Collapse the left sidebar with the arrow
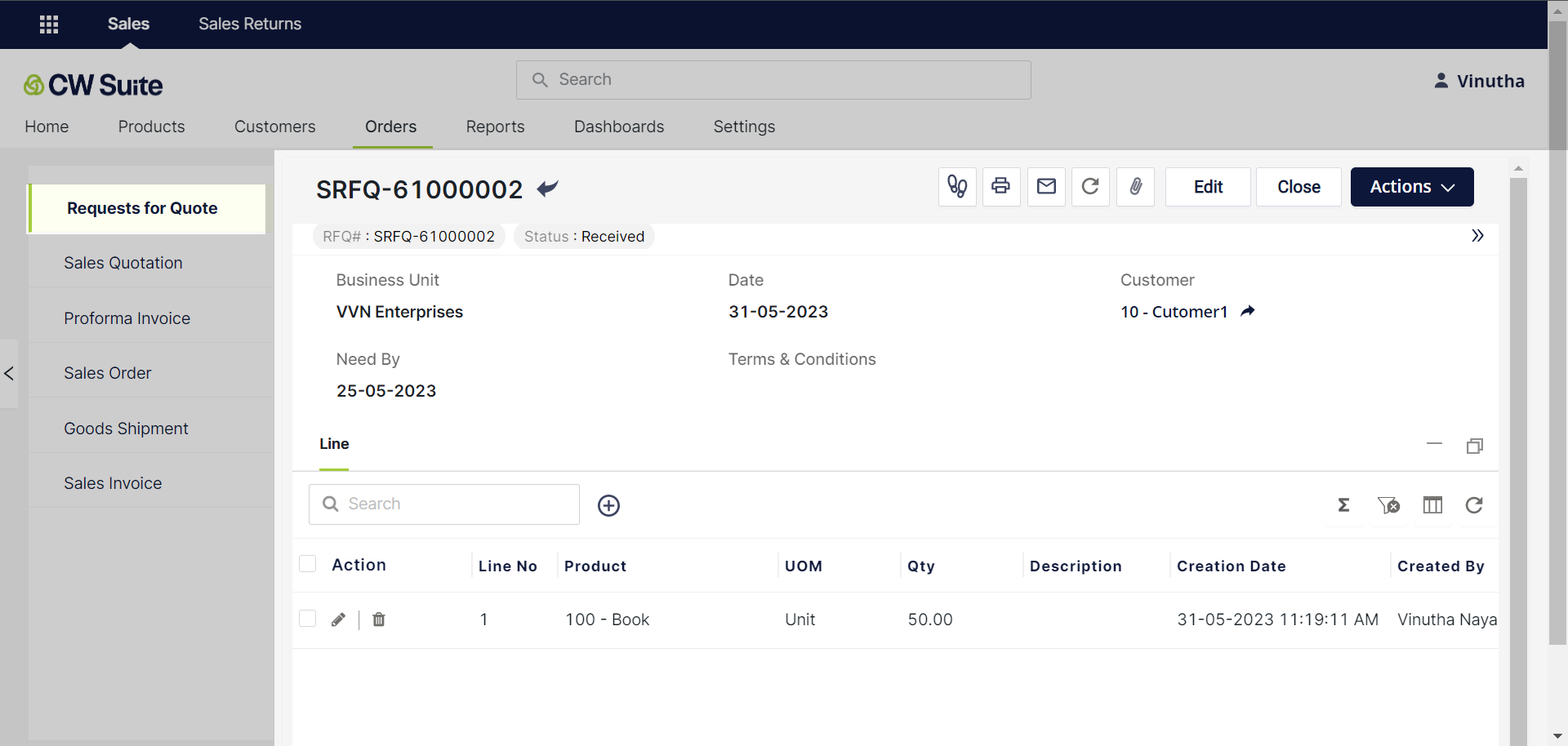This screenshot has height=746, width=1568. coord(9,374)
